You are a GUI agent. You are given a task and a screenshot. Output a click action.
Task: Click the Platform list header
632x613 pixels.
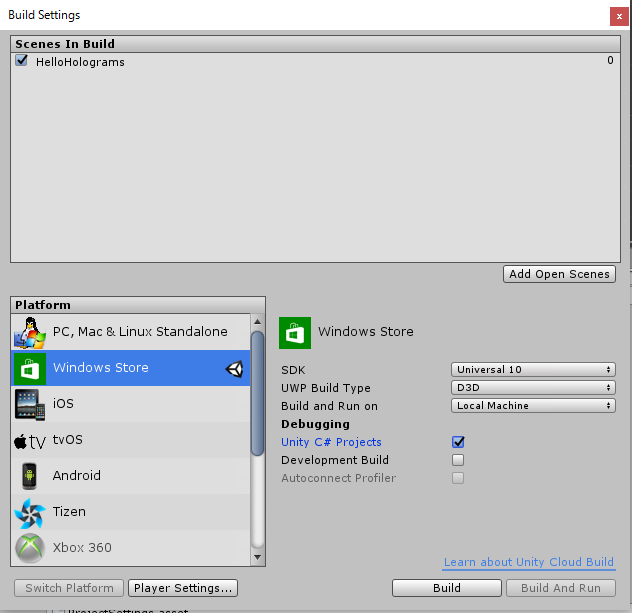pyautogui.click(x=138, y=305)
